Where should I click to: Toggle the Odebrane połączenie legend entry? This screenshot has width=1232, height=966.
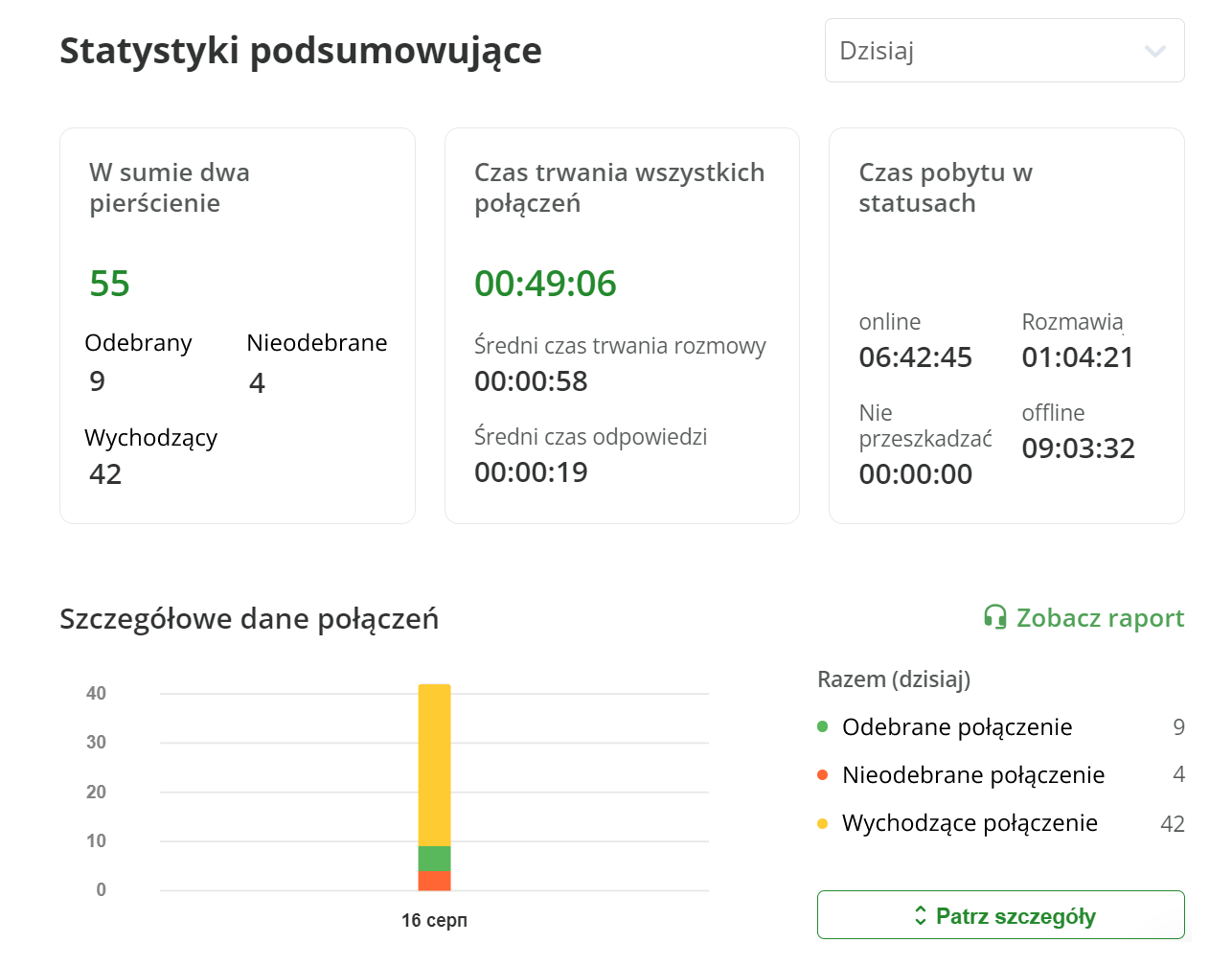[956, 727]
